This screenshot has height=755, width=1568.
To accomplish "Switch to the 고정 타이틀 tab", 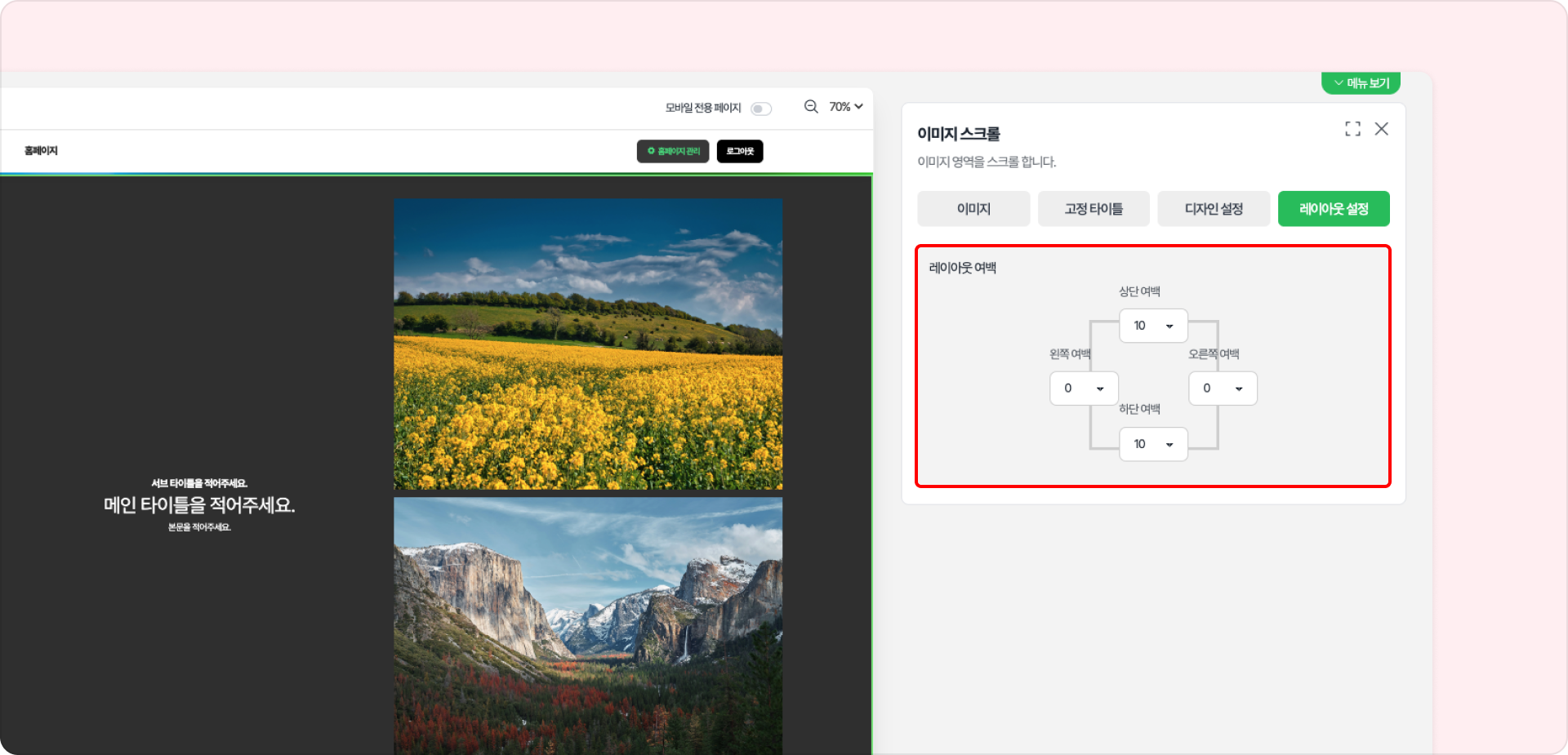I will coord(1094,209).
